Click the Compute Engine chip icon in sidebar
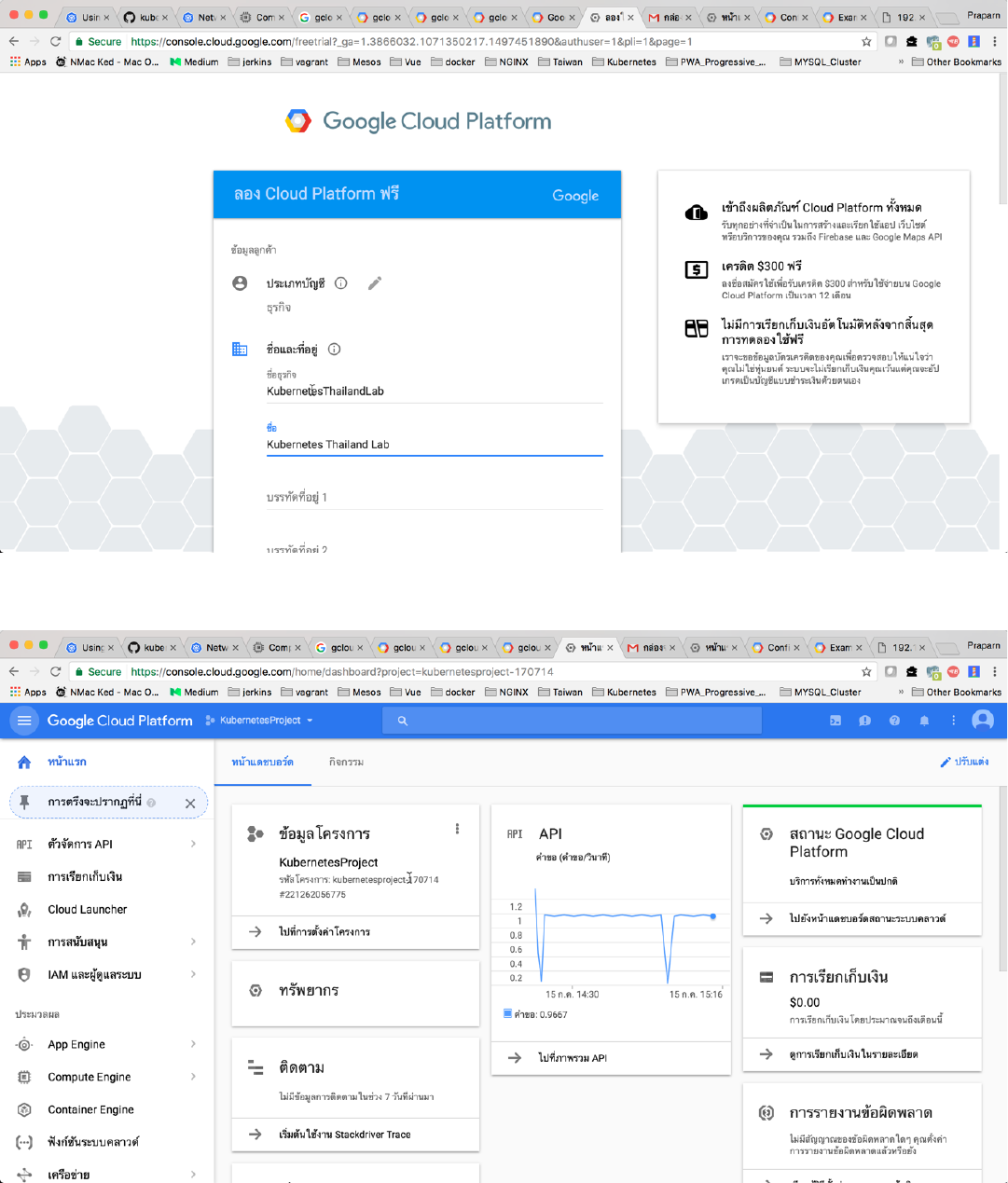 click(24, 1078)
